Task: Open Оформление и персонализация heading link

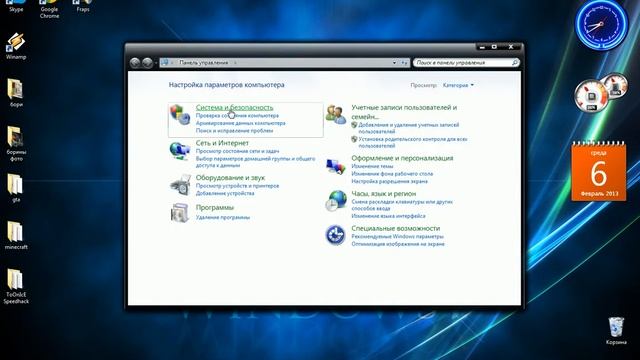Action: [402, 158]
